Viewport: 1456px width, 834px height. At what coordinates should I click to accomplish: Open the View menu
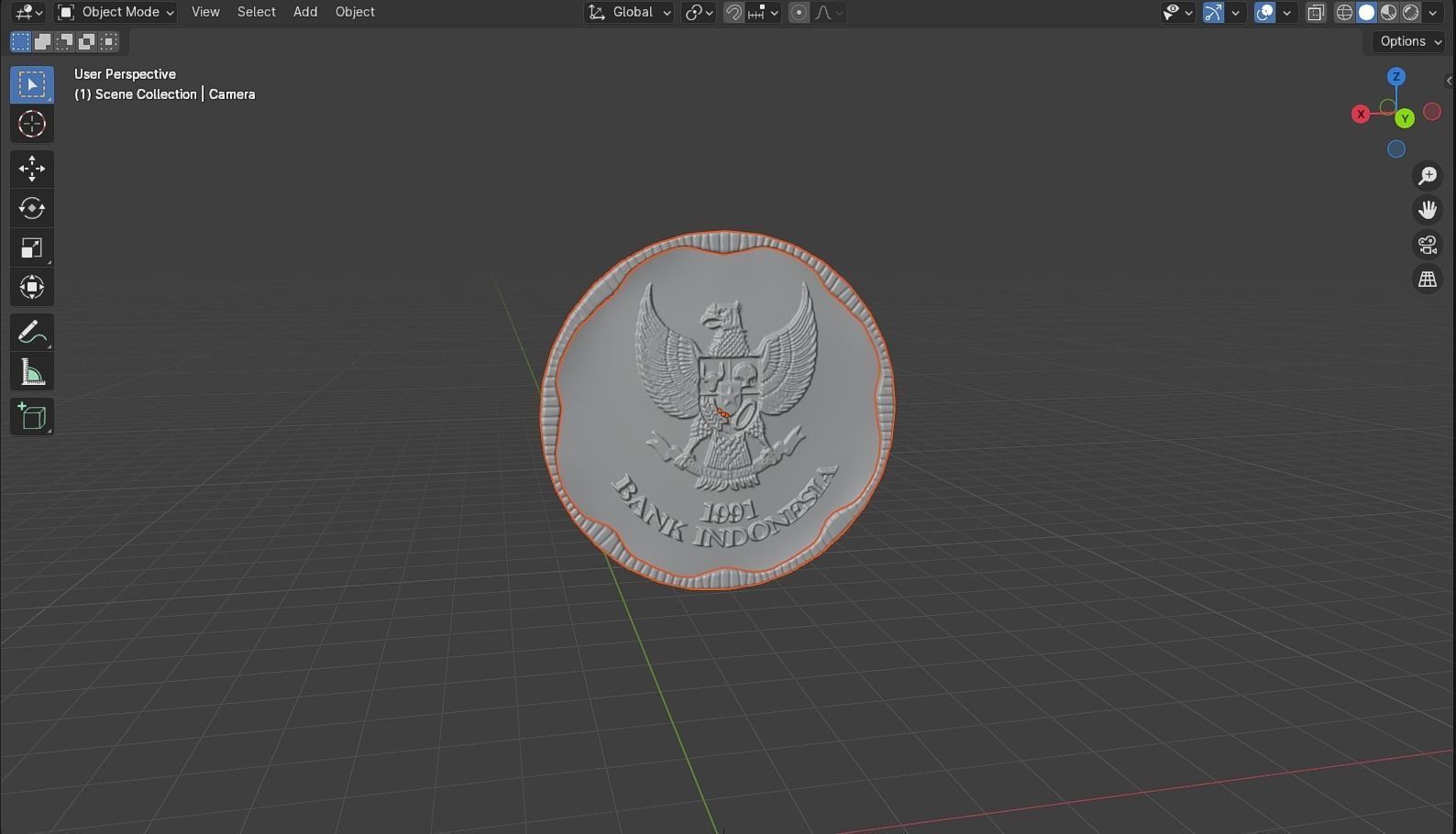point(205,13)
